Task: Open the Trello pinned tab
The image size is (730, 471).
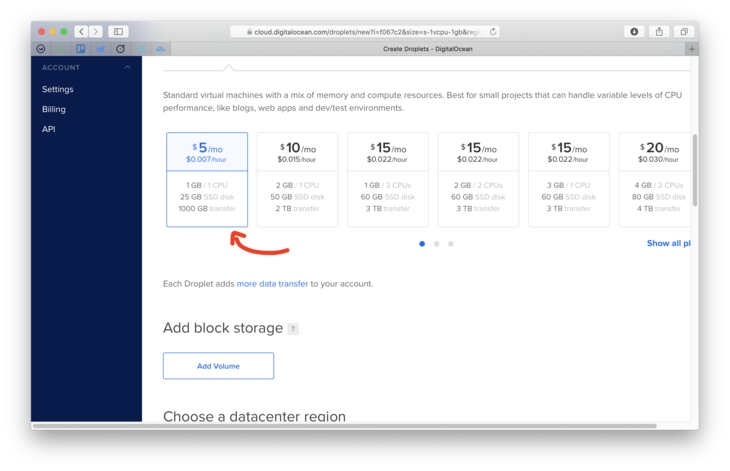Action: tap(81, 49)
